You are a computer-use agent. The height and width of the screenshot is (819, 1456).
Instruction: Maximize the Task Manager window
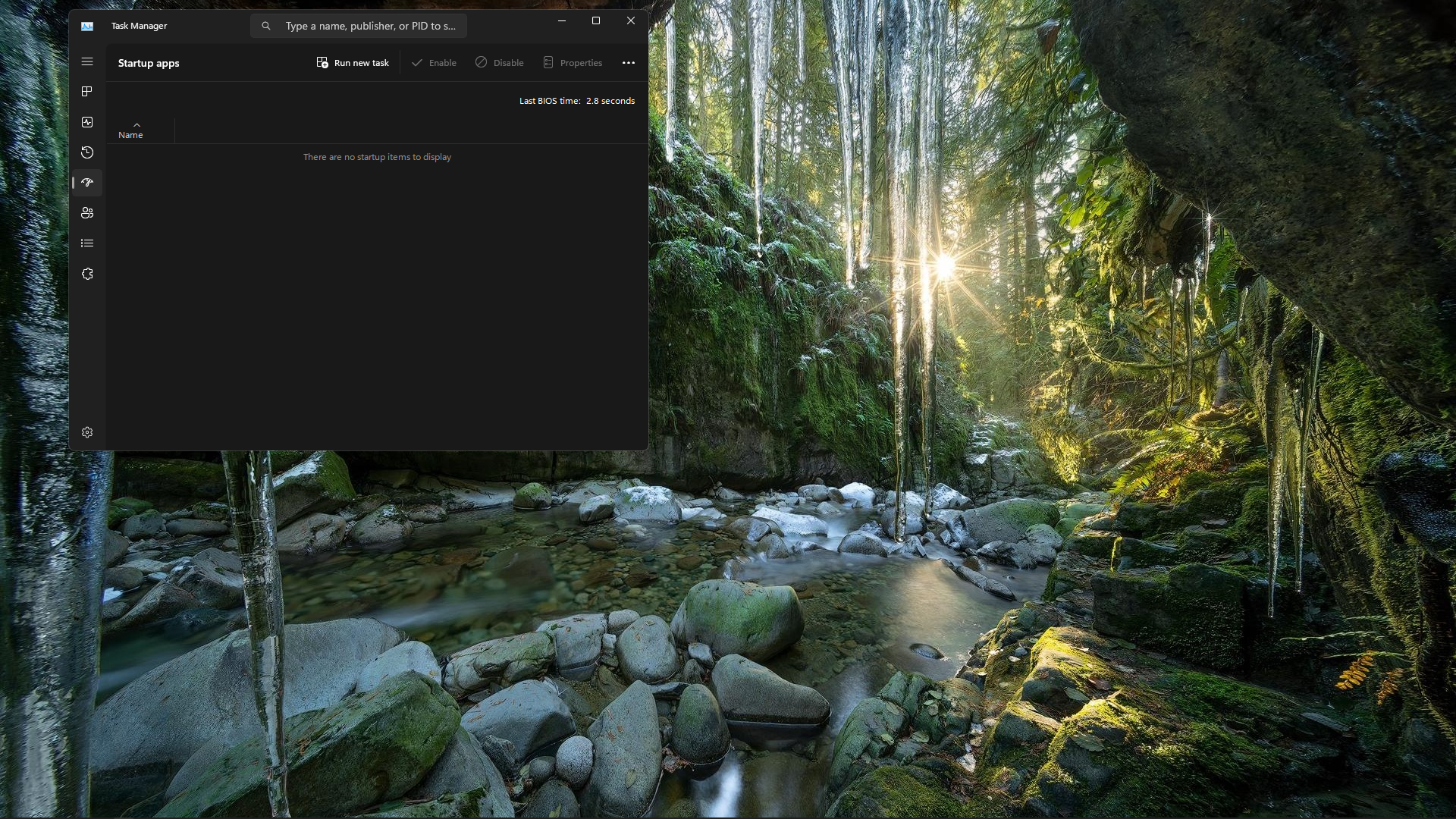[x=596, y=20]
